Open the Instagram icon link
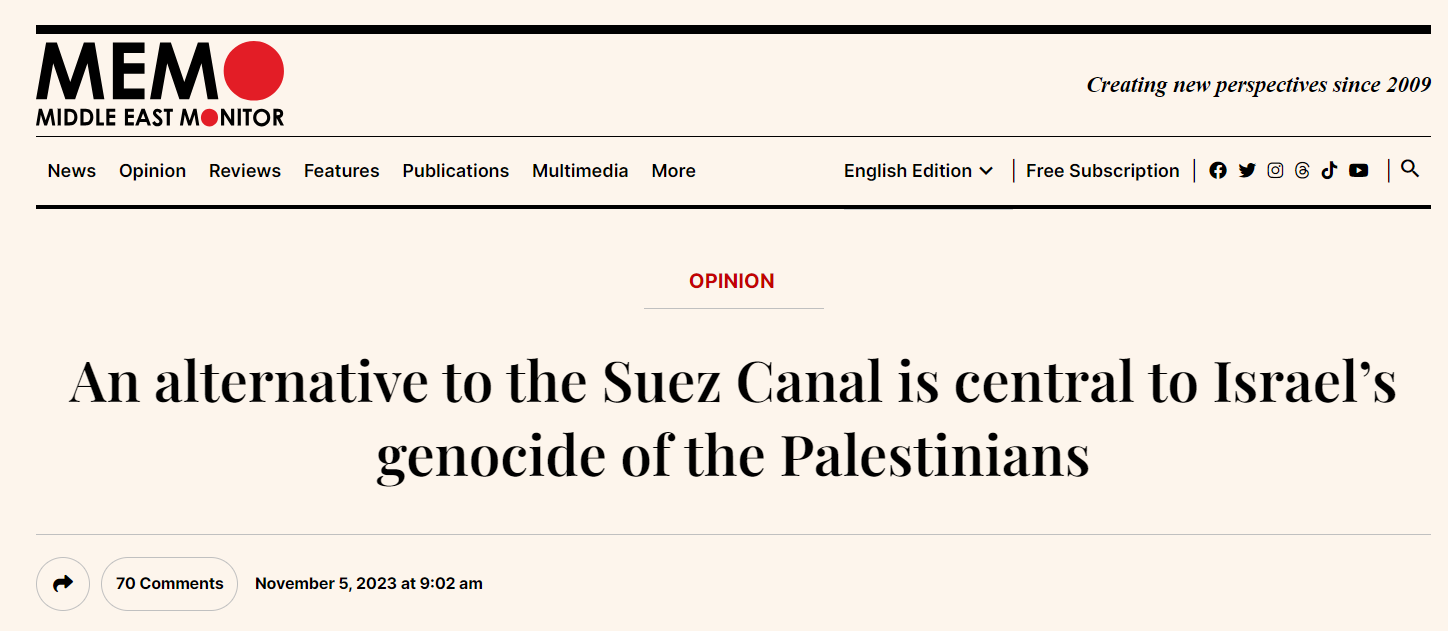 [1275, 170]
